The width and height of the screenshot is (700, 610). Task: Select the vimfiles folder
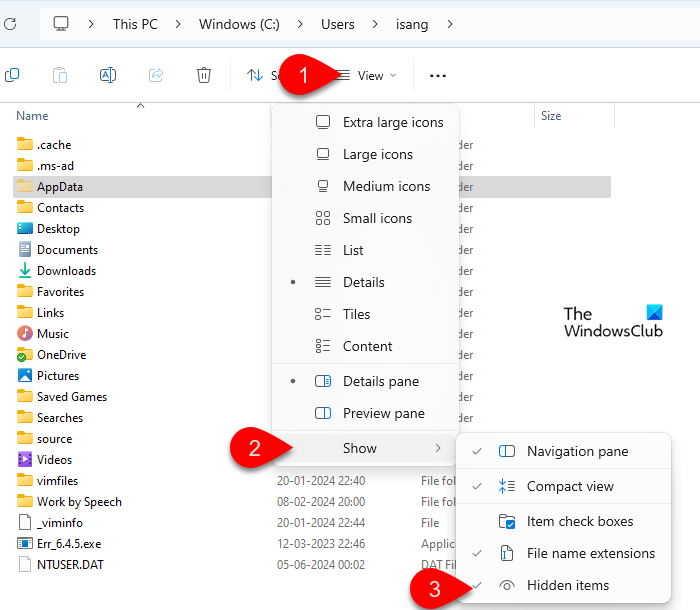[x=57, y=480]
